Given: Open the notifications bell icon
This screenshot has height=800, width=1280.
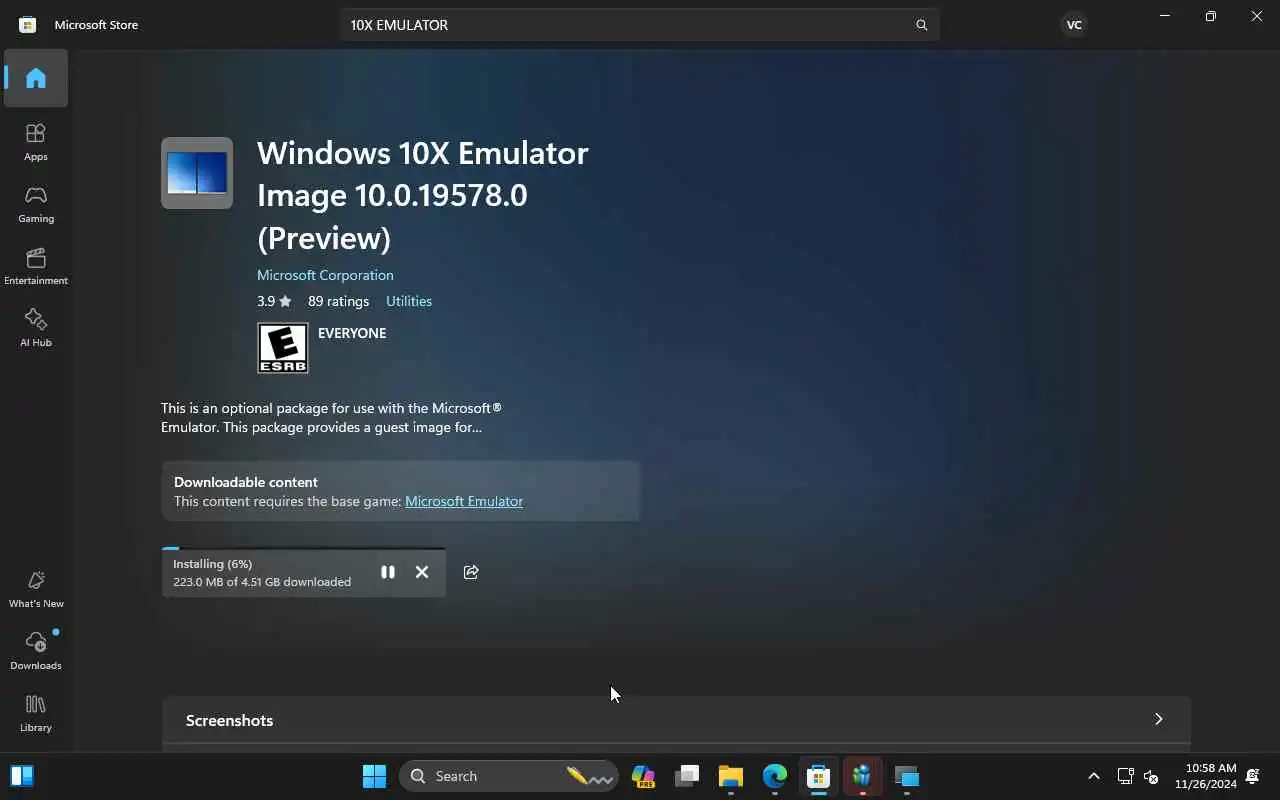Looking at the screenshot, I should coord(1253,776).
